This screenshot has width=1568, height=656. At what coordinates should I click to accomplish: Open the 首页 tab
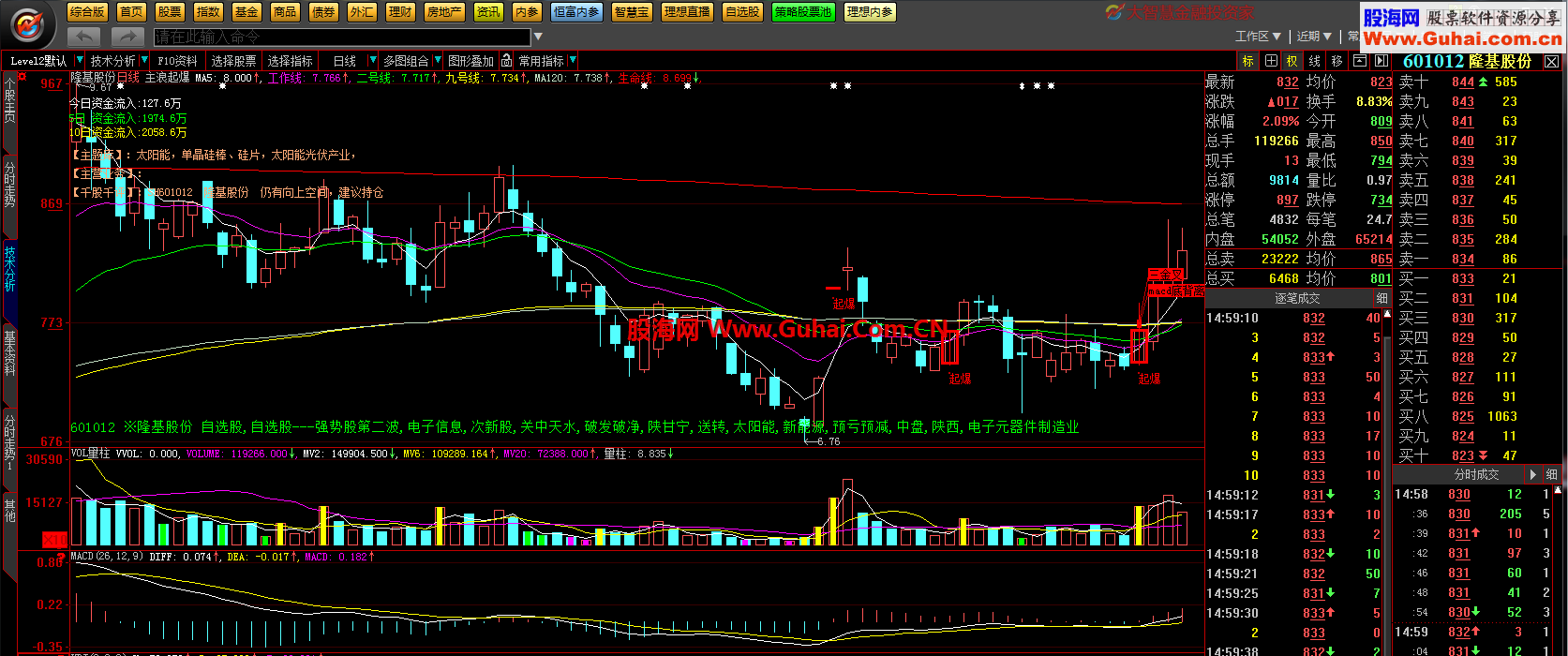pyautogui.click(x=131, y=12)
